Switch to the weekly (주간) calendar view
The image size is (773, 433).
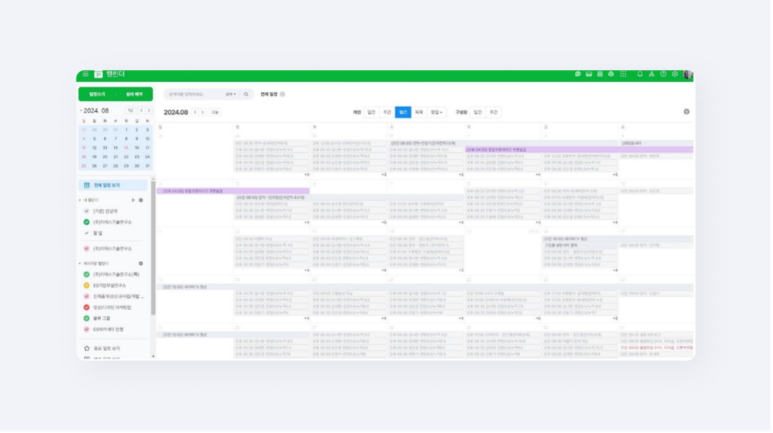pos(387,113)
